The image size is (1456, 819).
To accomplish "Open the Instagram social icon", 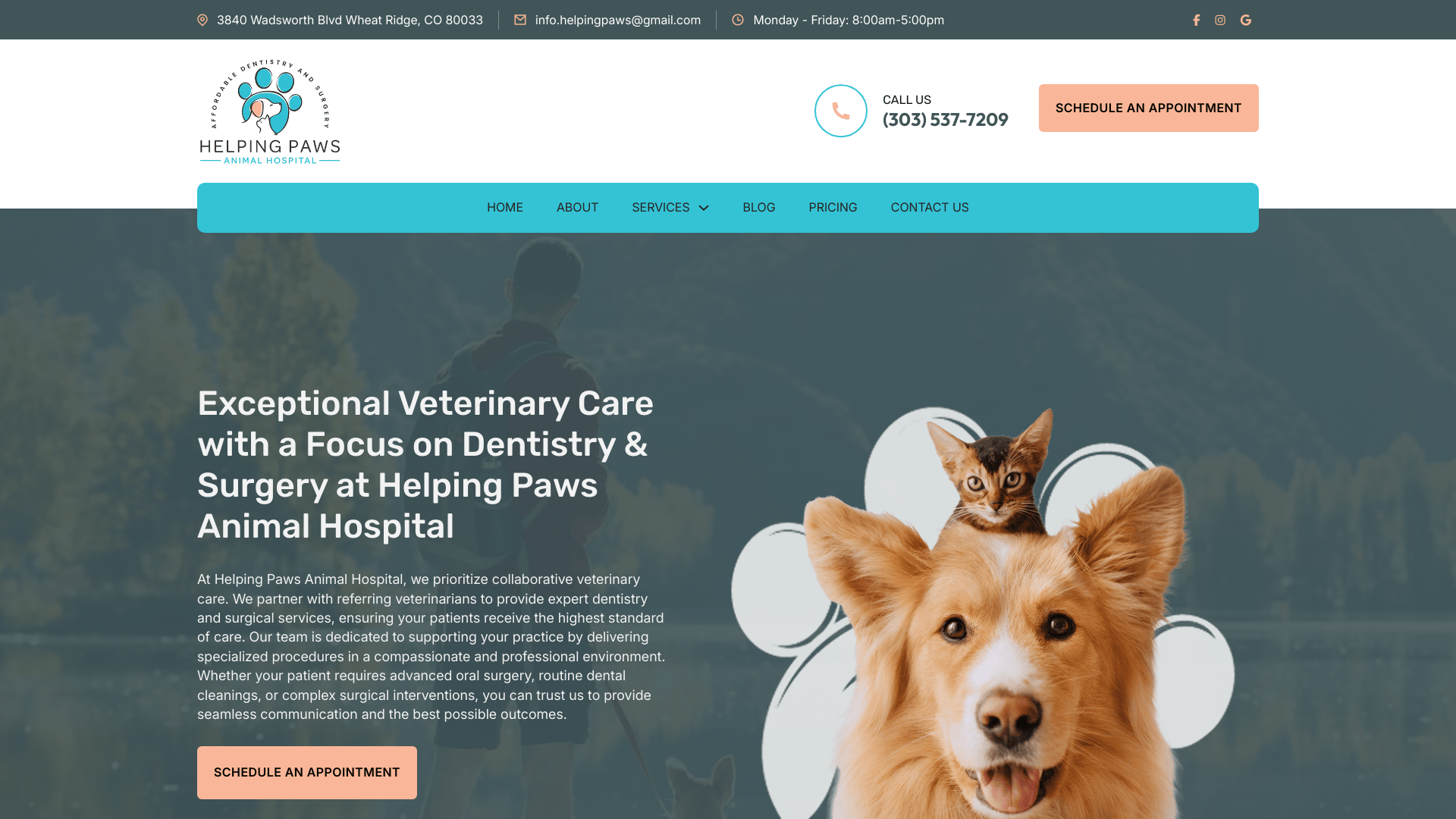I will click(x=1220, y=20).
